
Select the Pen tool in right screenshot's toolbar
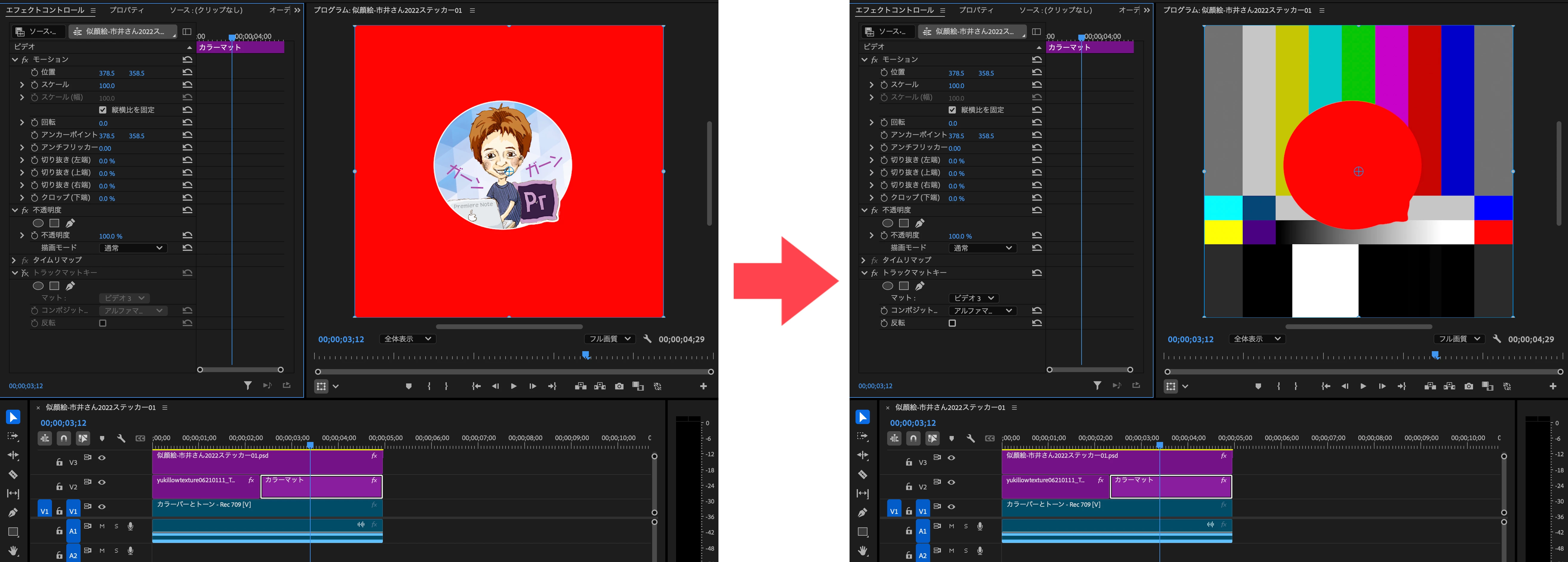click(x=862, y=513)
